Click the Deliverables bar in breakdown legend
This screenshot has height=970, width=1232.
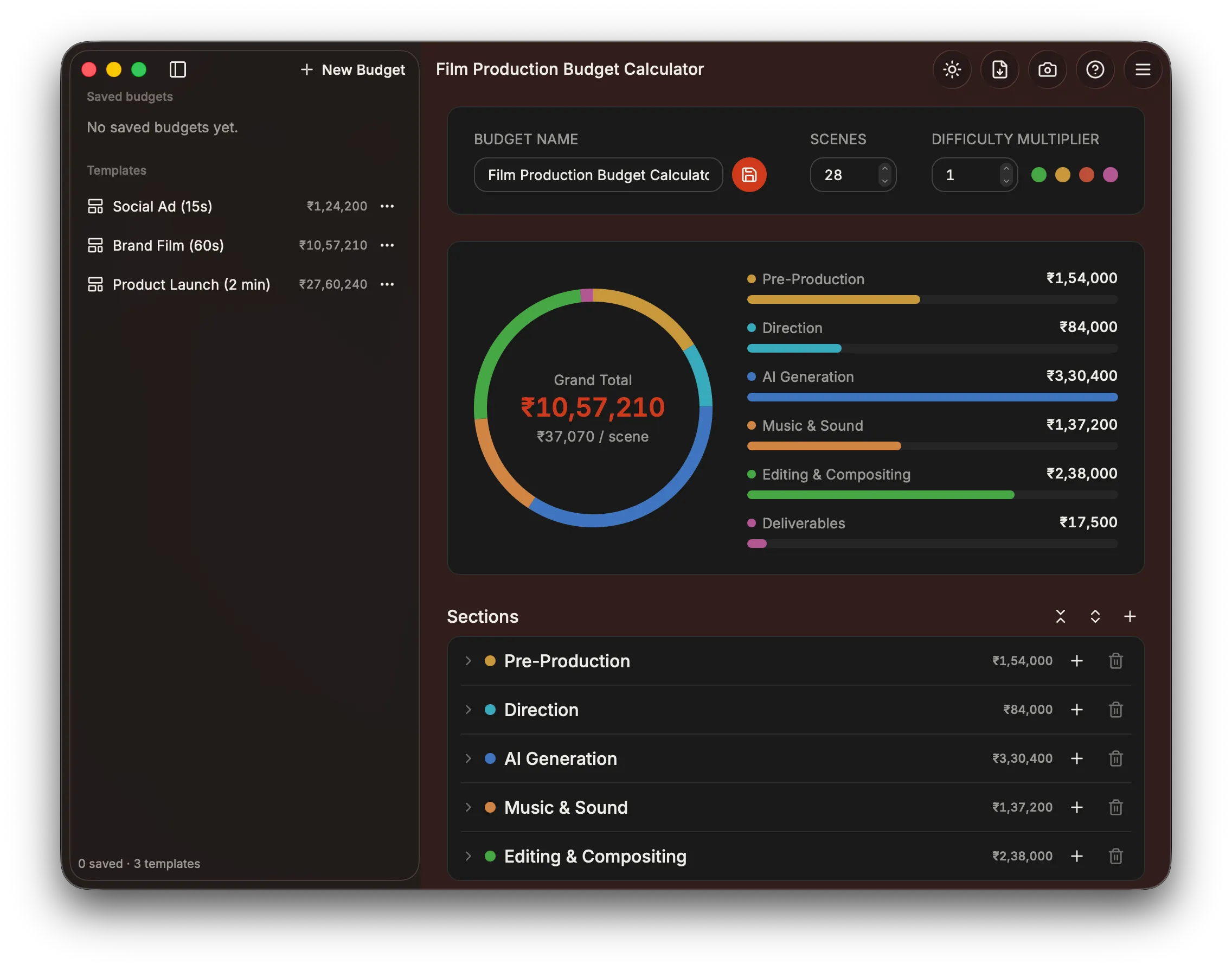pos(932,544)
